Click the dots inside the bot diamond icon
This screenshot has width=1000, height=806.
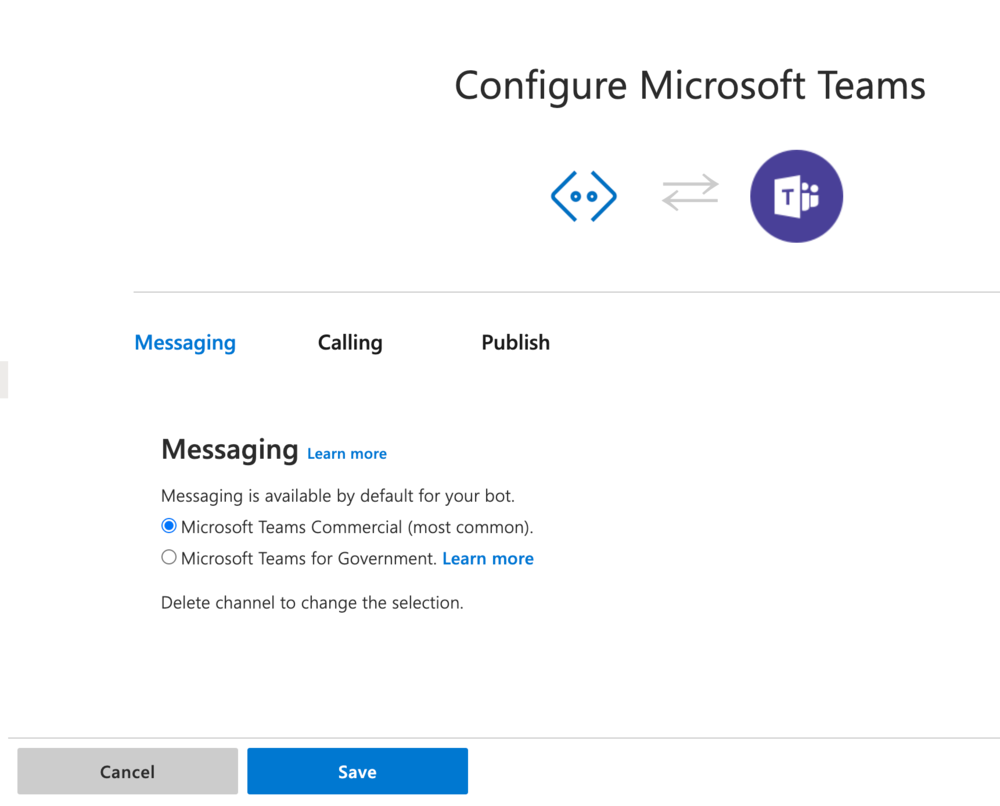pos(584,196)
